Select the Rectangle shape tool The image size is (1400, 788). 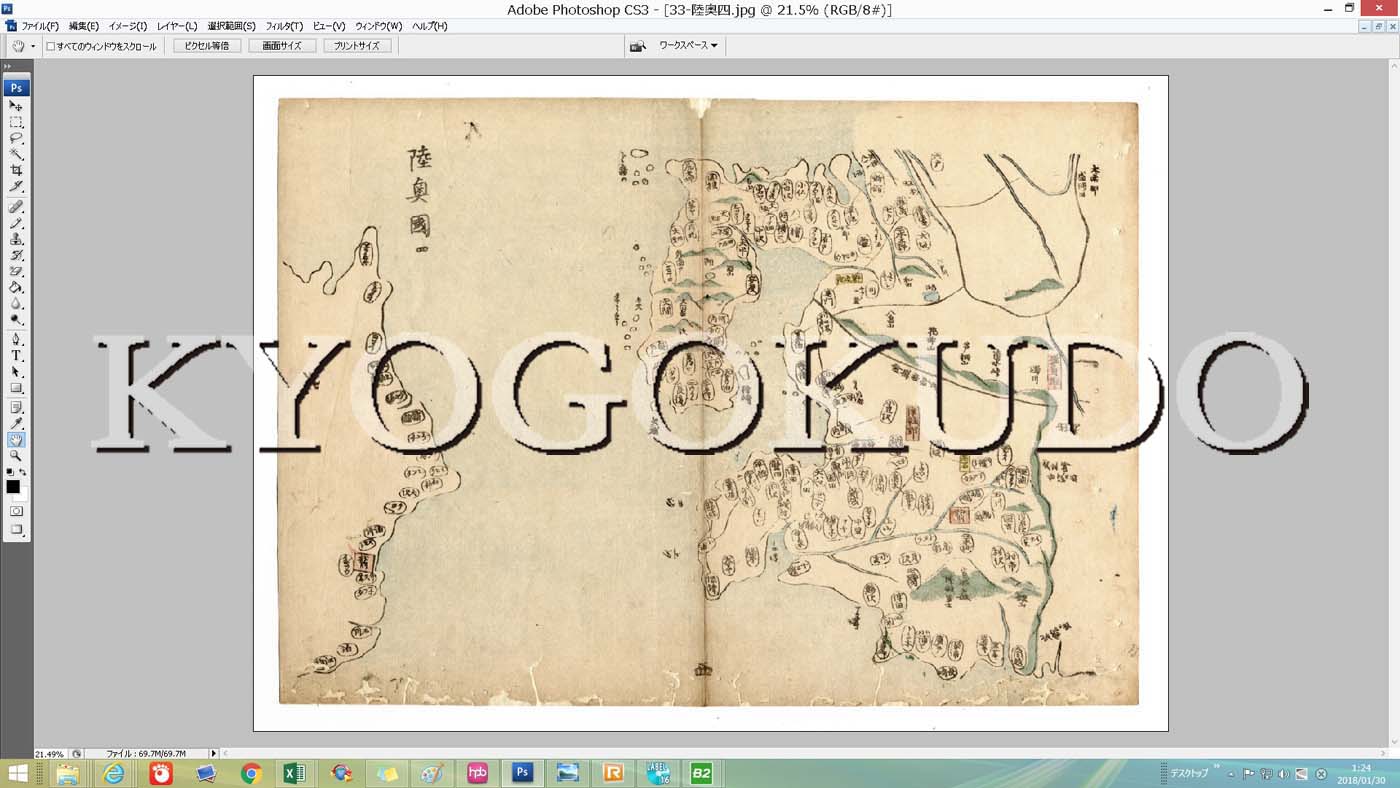coord(16,387)
